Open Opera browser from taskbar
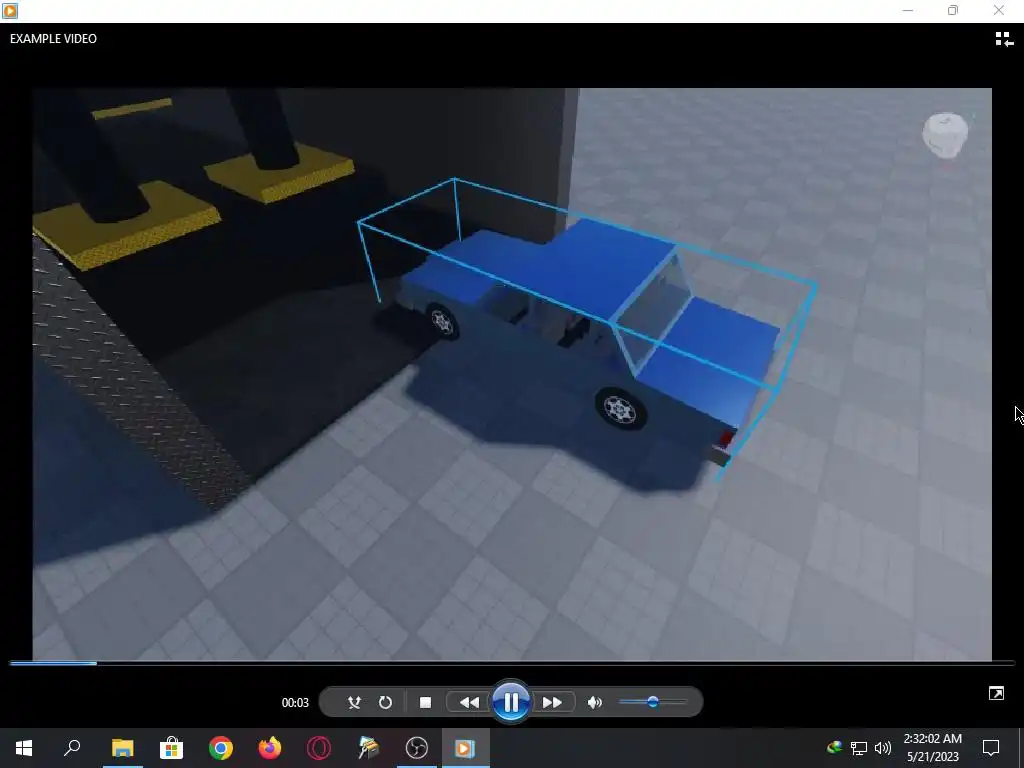 (319, 748)
